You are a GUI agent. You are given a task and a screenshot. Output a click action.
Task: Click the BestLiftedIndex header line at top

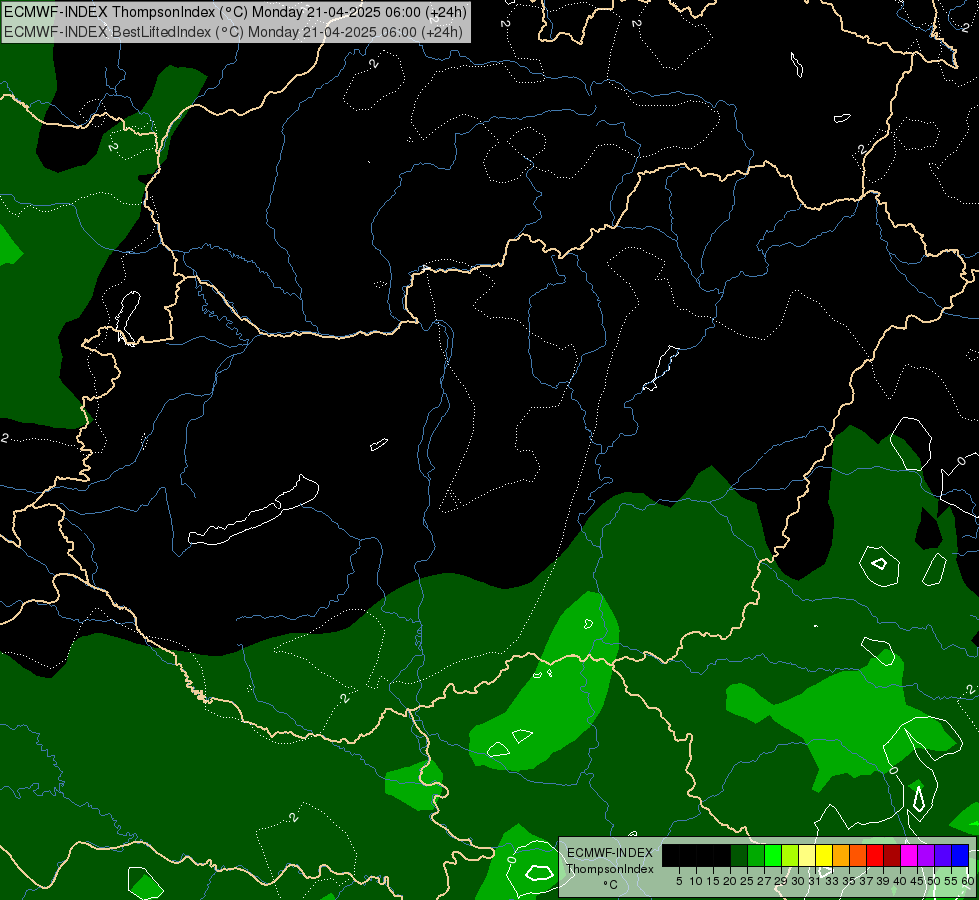[234, 32]
